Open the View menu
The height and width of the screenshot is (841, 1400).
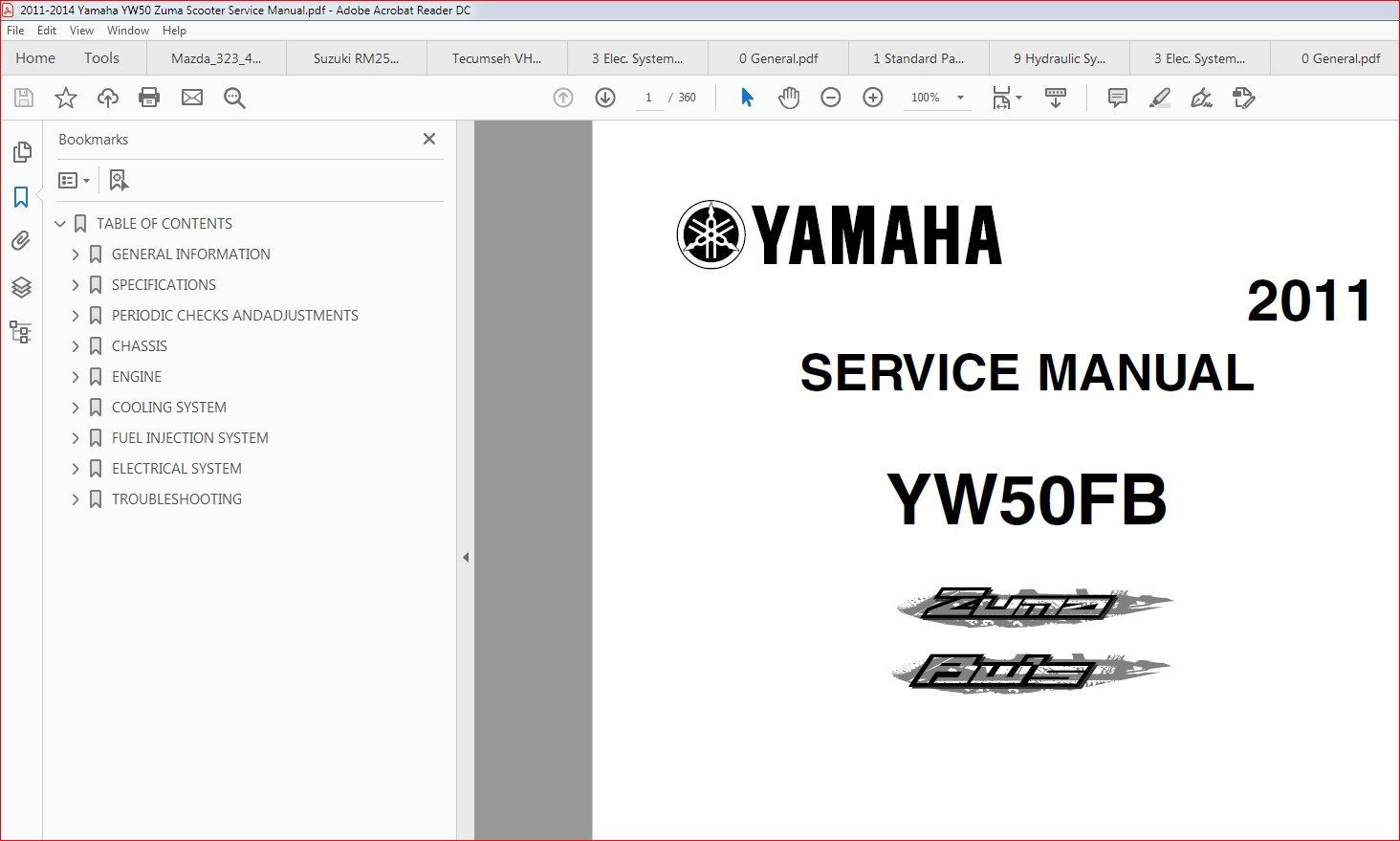tap(81, 31)
